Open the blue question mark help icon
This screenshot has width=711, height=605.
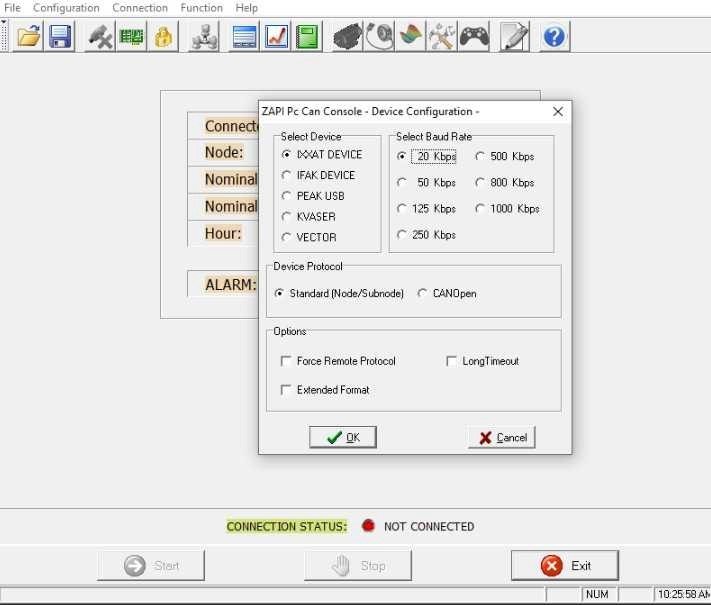[x=554, y=36]
